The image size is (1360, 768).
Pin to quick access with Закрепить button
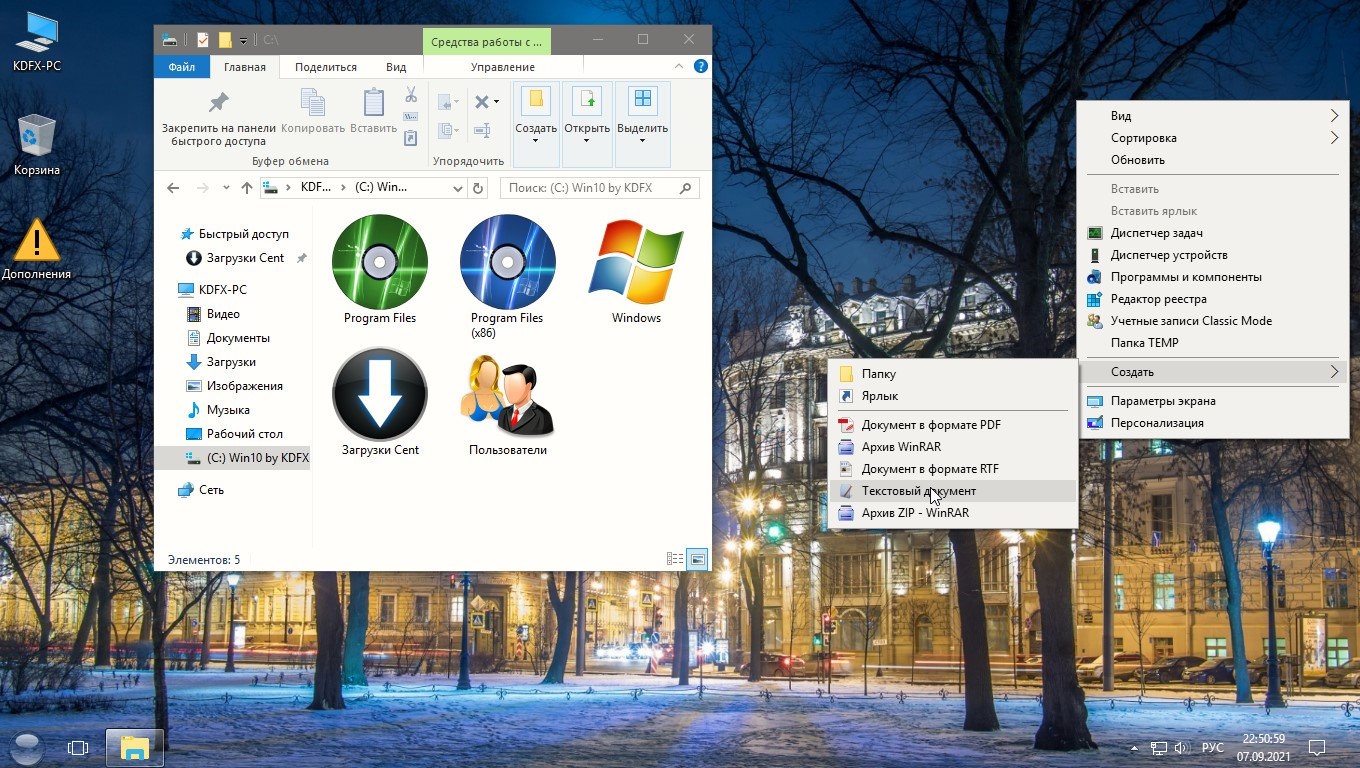click(x=218, y=118)
